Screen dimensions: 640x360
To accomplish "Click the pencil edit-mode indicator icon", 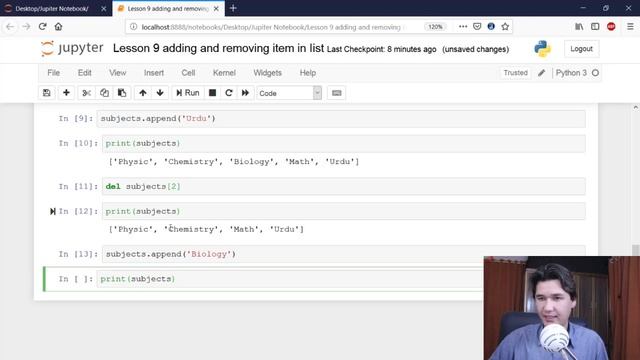I will (541, 73).
